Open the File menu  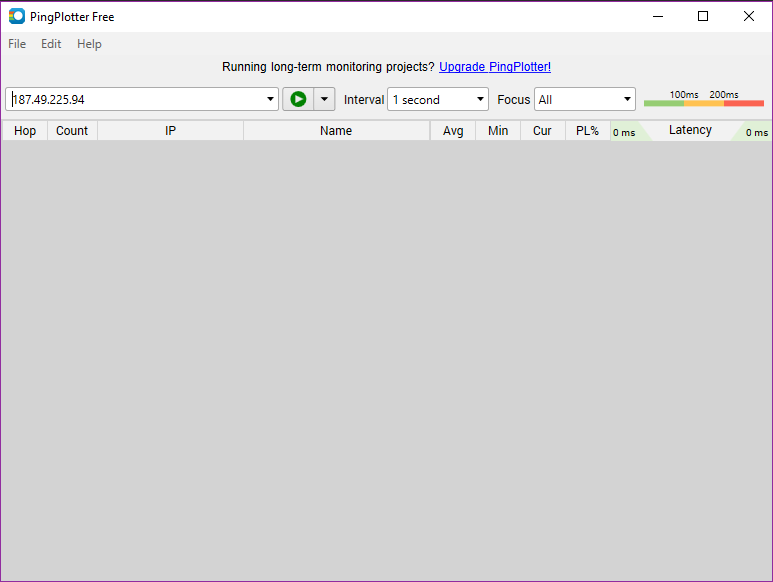[x=17, y=44]
